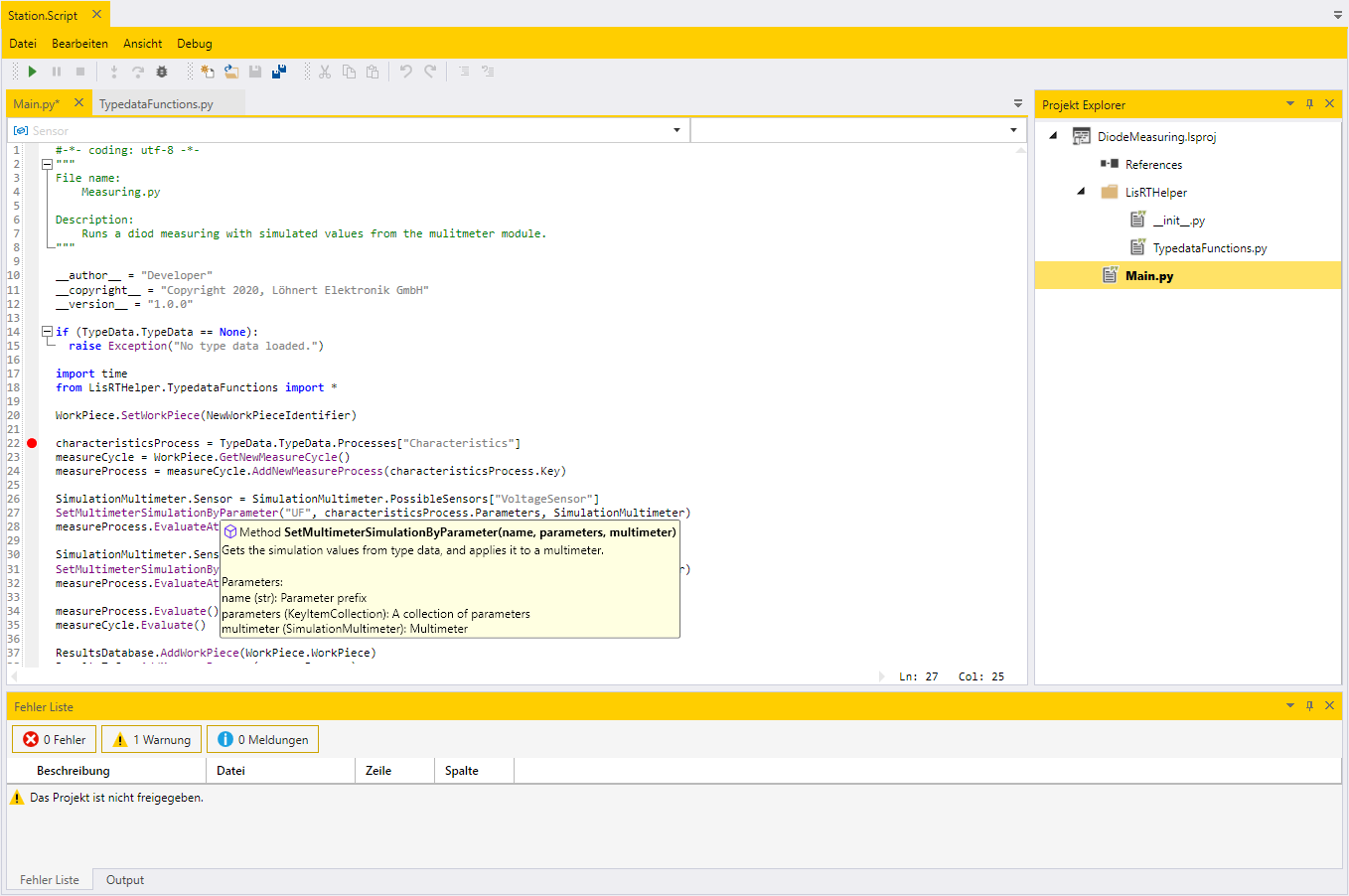Select TypedataFunctions.py in Projekt Explorer
This screenshot has width=1349, height=896.
(x=1209, y=248)
